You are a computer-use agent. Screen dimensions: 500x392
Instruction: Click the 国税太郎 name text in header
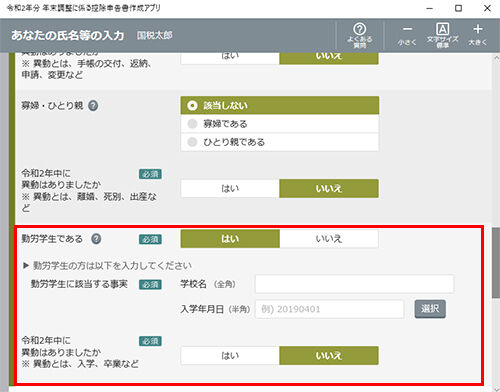[155, 35]
